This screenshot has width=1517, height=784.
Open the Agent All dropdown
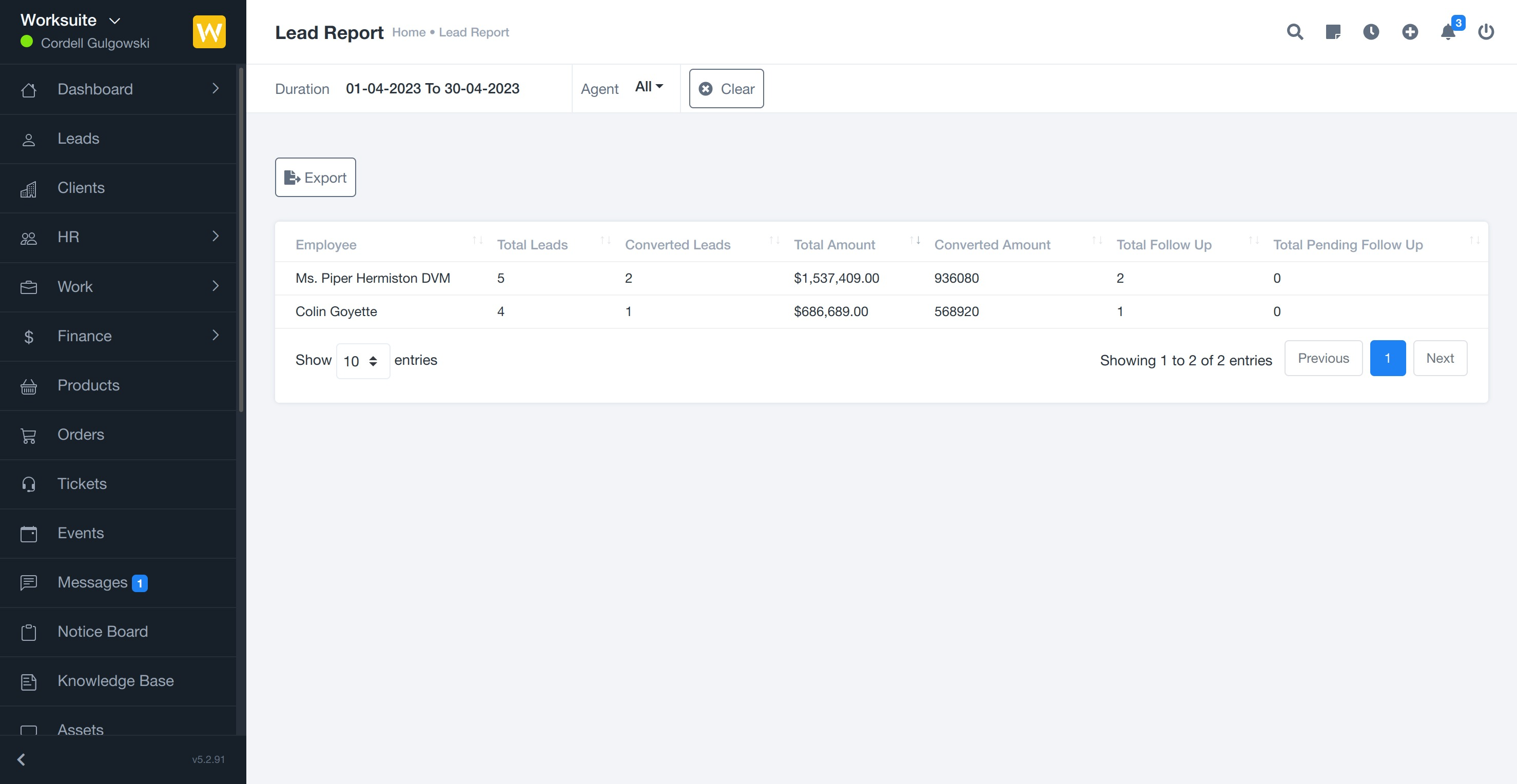(x=648, y=87)
